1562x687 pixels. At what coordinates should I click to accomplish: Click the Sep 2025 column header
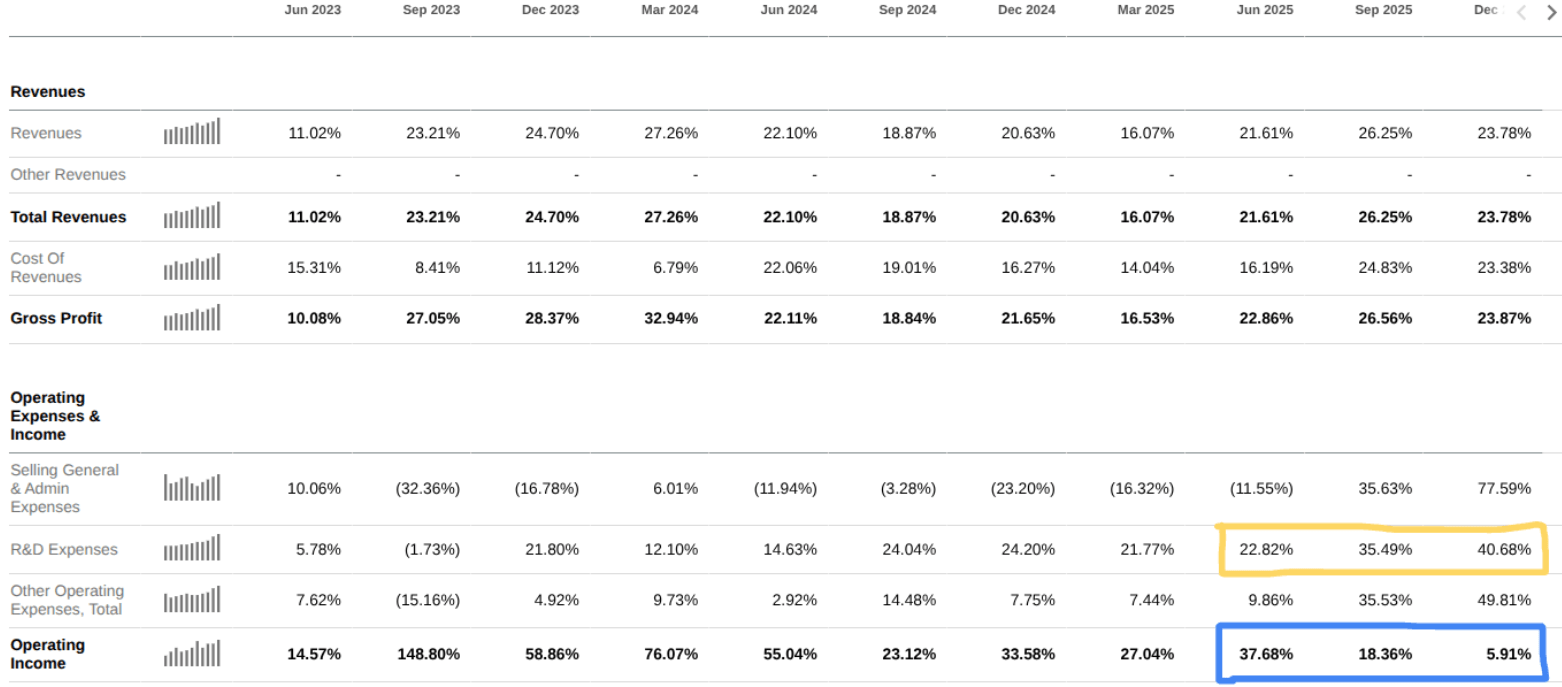tap(1383, 10)
